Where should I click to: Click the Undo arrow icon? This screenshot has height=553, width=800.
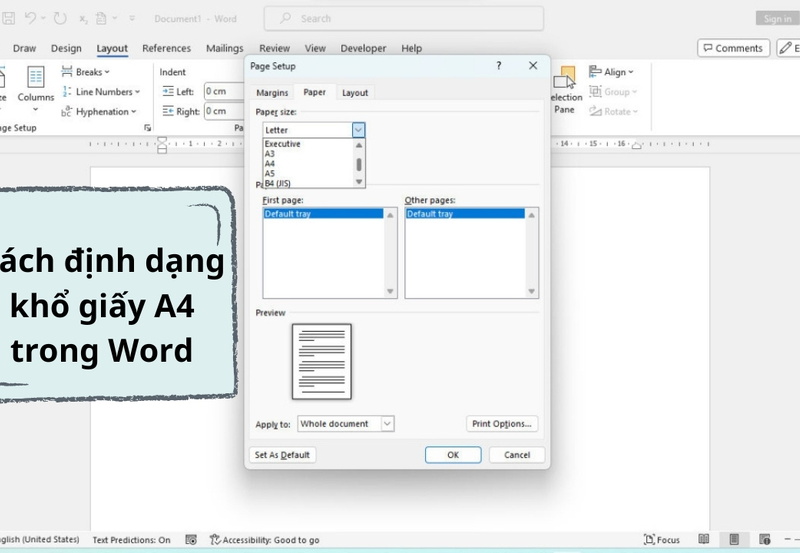tap(30, 18)
